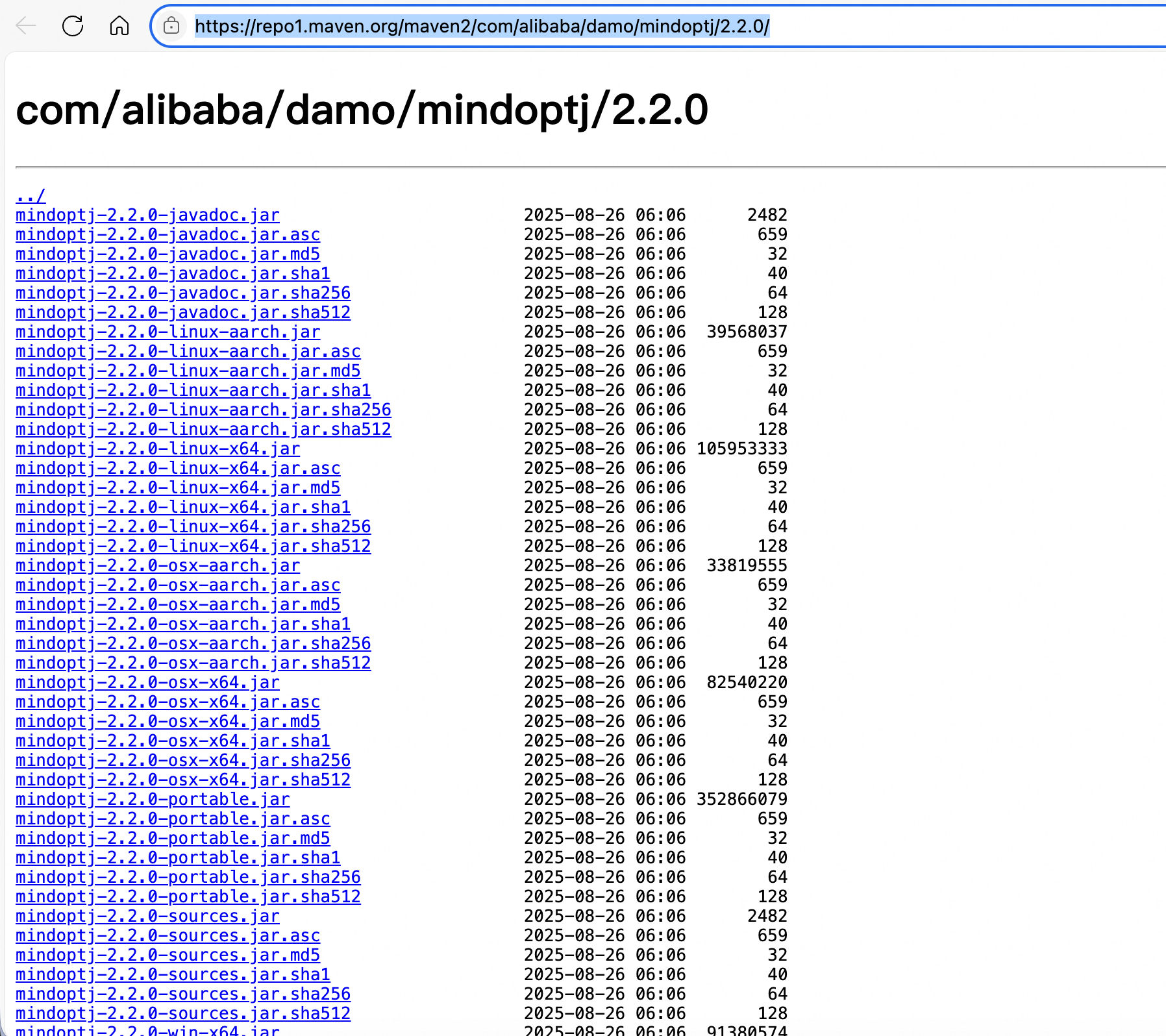
Task: Open mindoptj-2.2.0-sources.jar.sha256
Action: 183,994
